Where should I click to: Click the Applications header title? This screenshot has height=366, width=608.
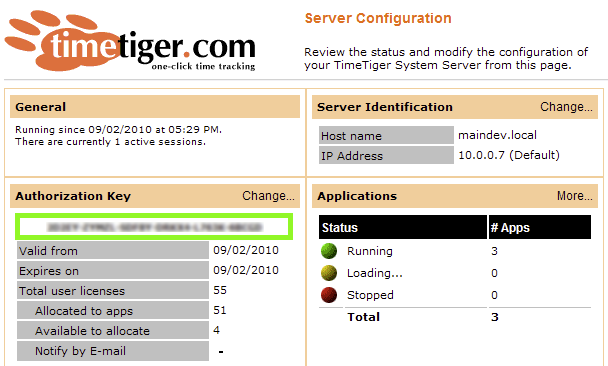point(357,196)
